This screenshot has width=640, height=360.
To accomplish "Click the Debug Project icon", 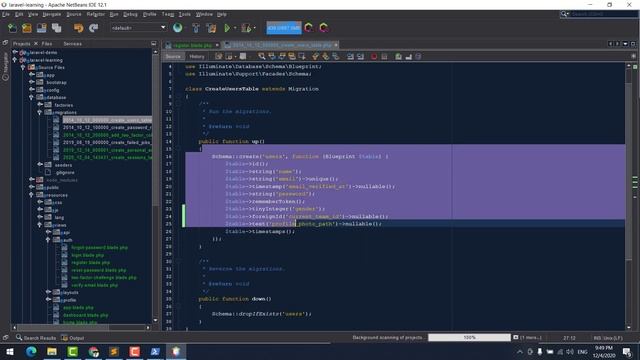I will [245, 28].
